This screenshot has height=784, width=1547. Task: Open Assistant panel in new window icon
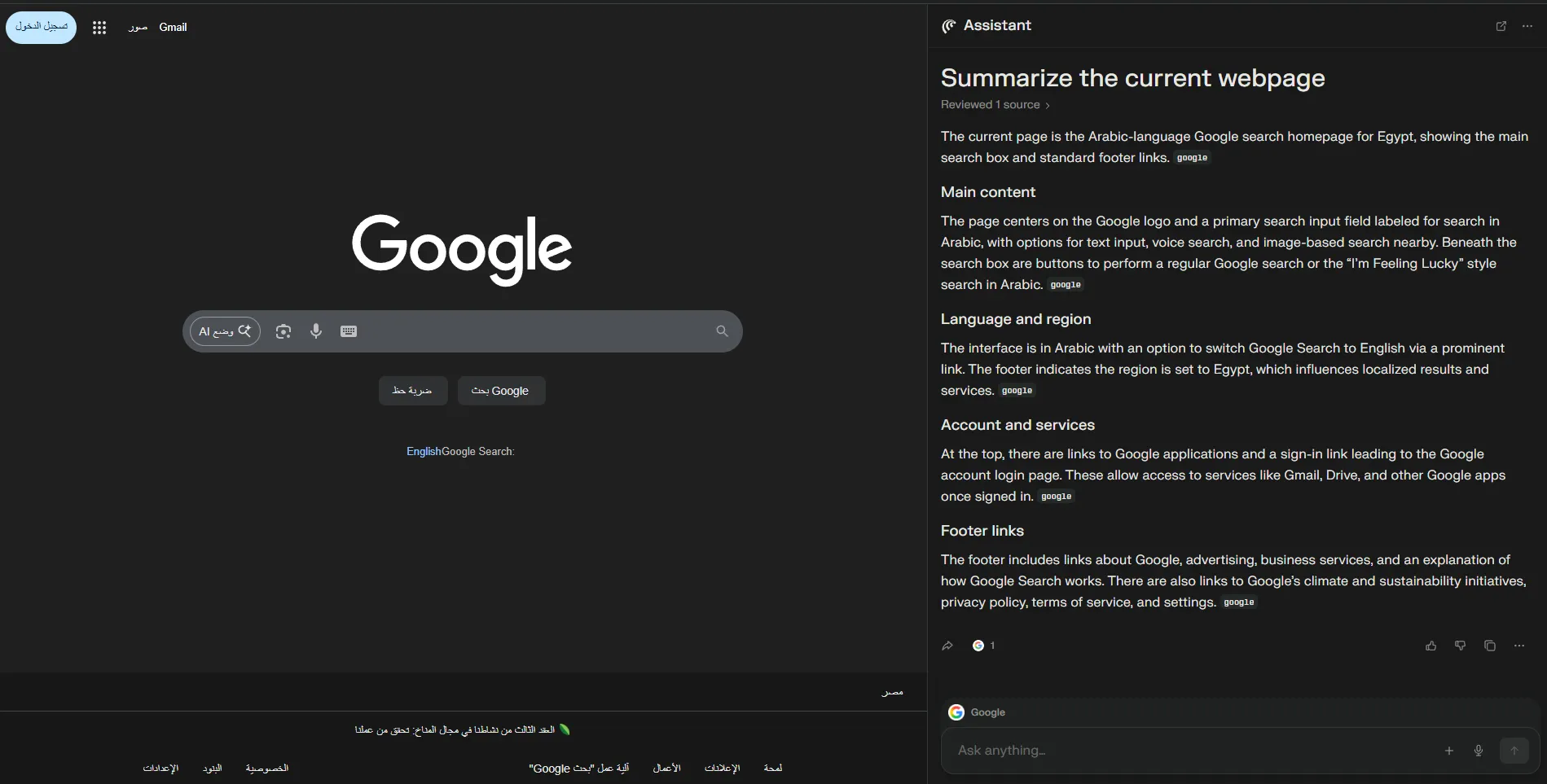point(1501,27)
